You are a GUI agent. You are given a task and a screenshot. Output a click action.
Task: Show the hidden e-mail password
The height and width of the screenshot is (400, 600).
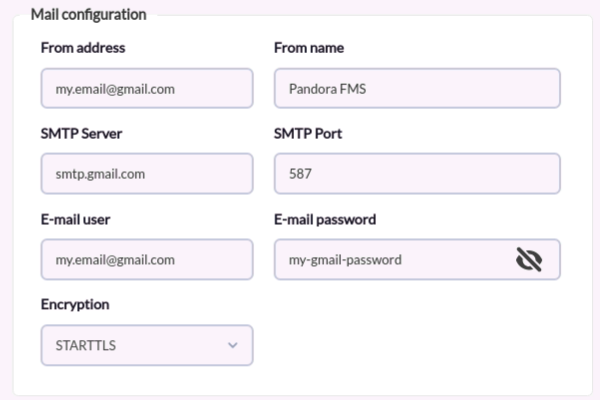tap(529, 260)
